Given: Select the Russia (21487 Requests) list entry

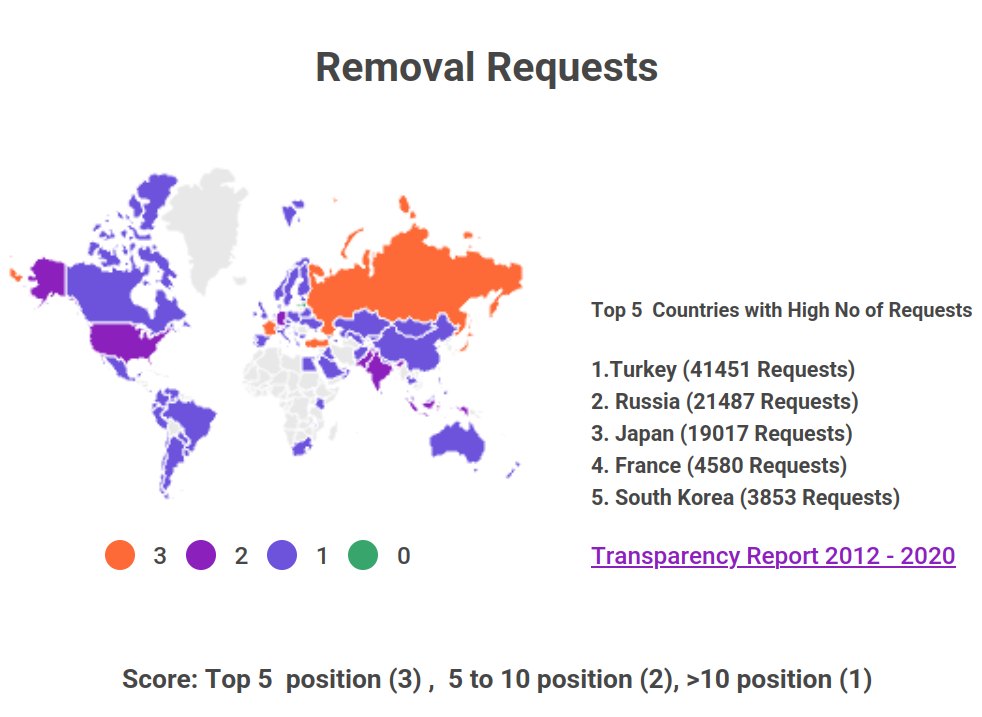Looking at the screenshot, I should (724, 402).
